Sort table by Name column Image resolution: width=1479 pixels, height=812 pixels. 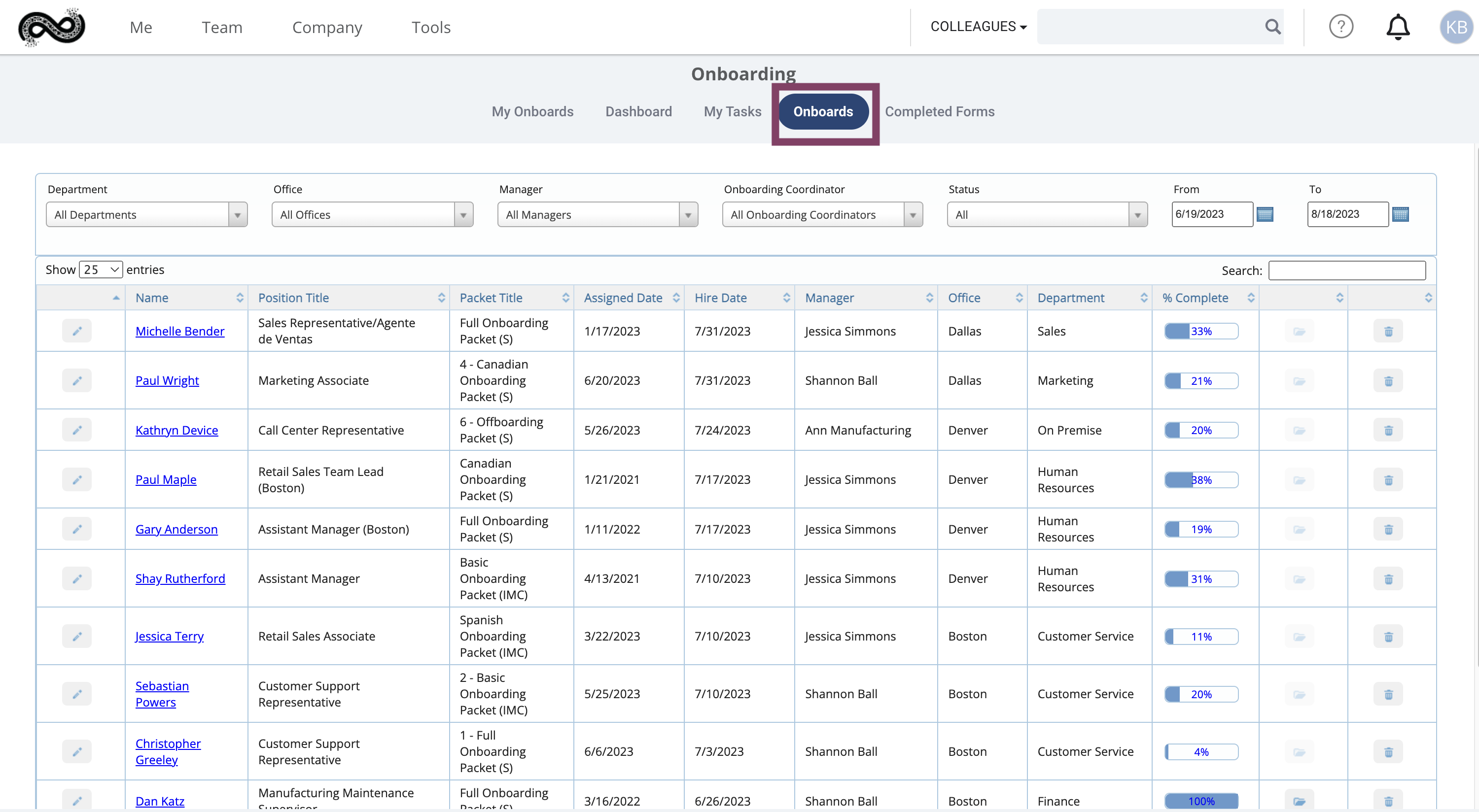(x=186, y=298)
